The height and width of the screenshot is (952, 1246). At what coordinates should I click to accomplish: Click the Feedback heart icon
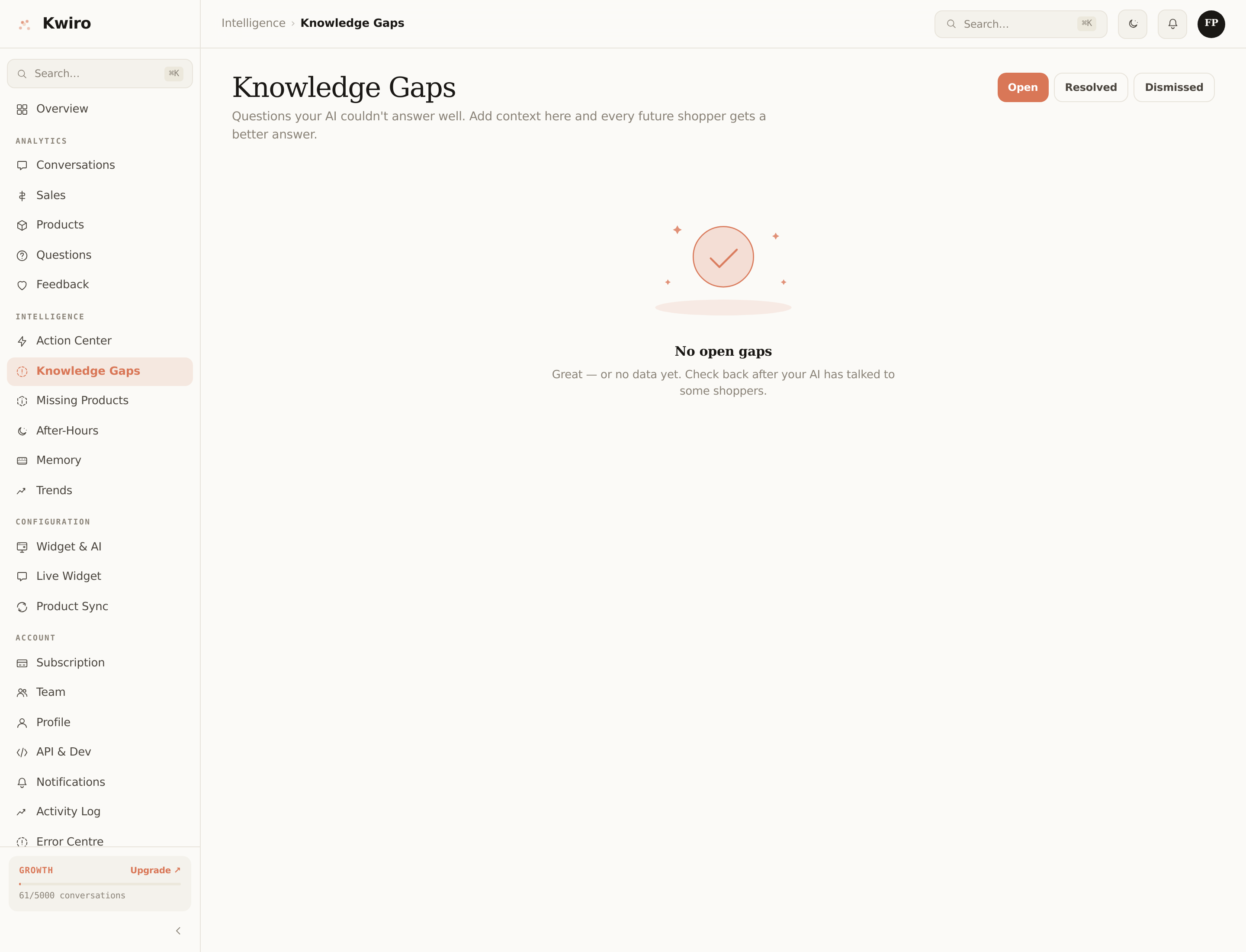pos(22,285)
